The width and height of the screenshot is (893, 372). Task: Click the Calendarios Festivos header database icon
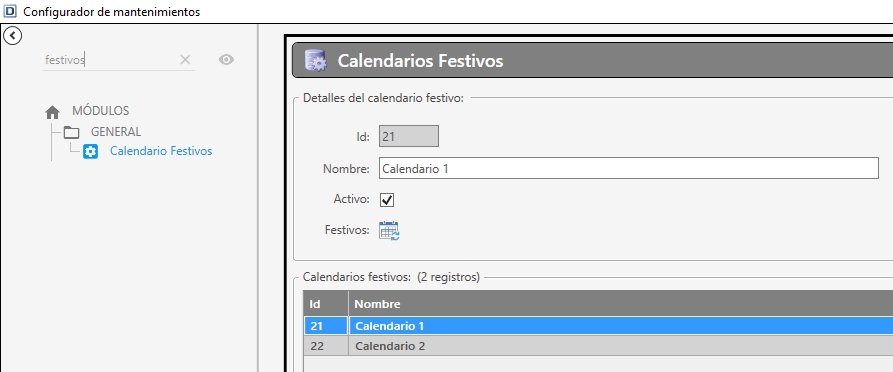(x=316, y=60)
